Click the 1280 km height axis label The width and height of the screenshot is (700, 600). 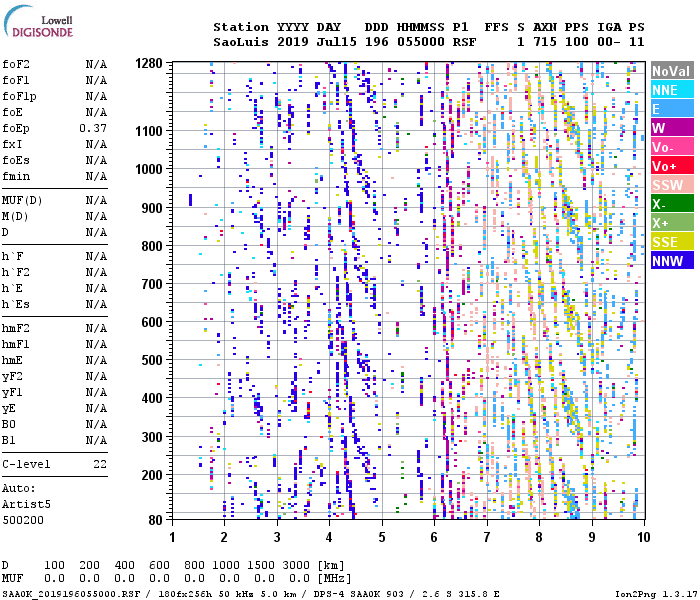[x=149, y=63]
